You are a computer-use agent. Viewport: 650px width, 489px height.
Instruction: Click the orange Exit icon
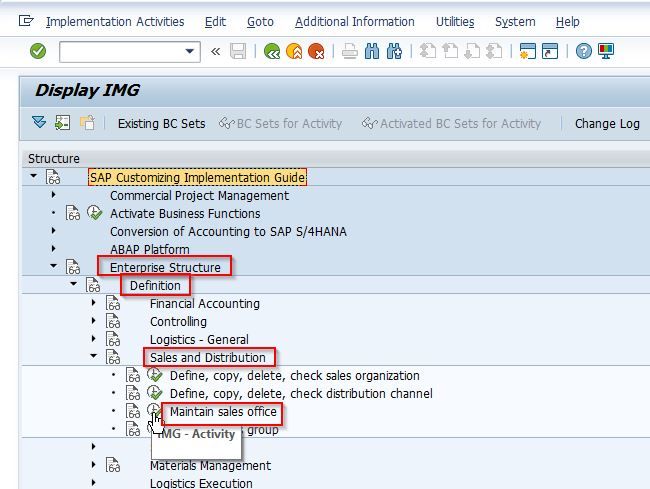click(294, 51)
